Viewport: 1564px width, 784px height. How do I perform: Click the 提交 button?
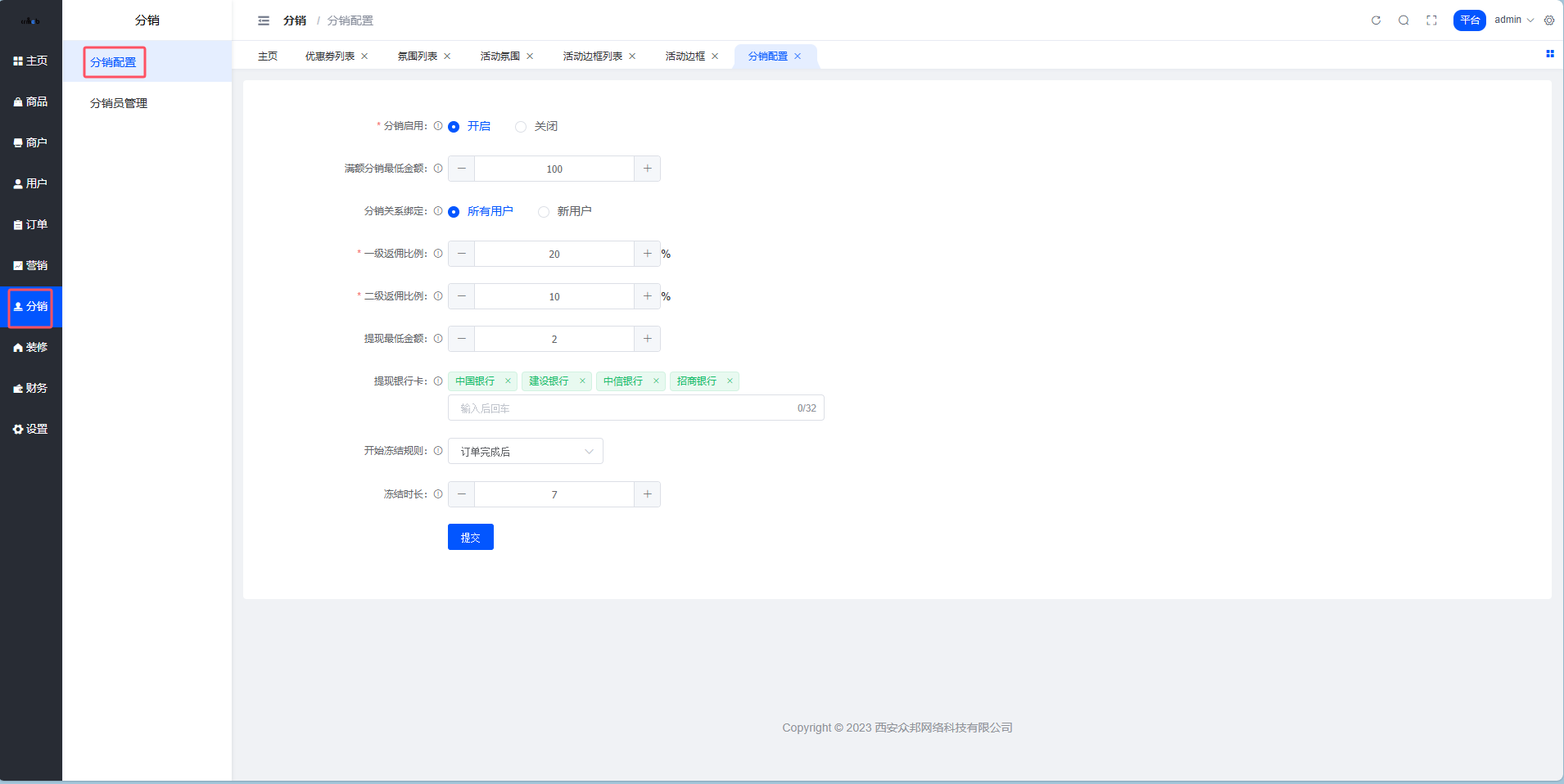pos(470,537)
